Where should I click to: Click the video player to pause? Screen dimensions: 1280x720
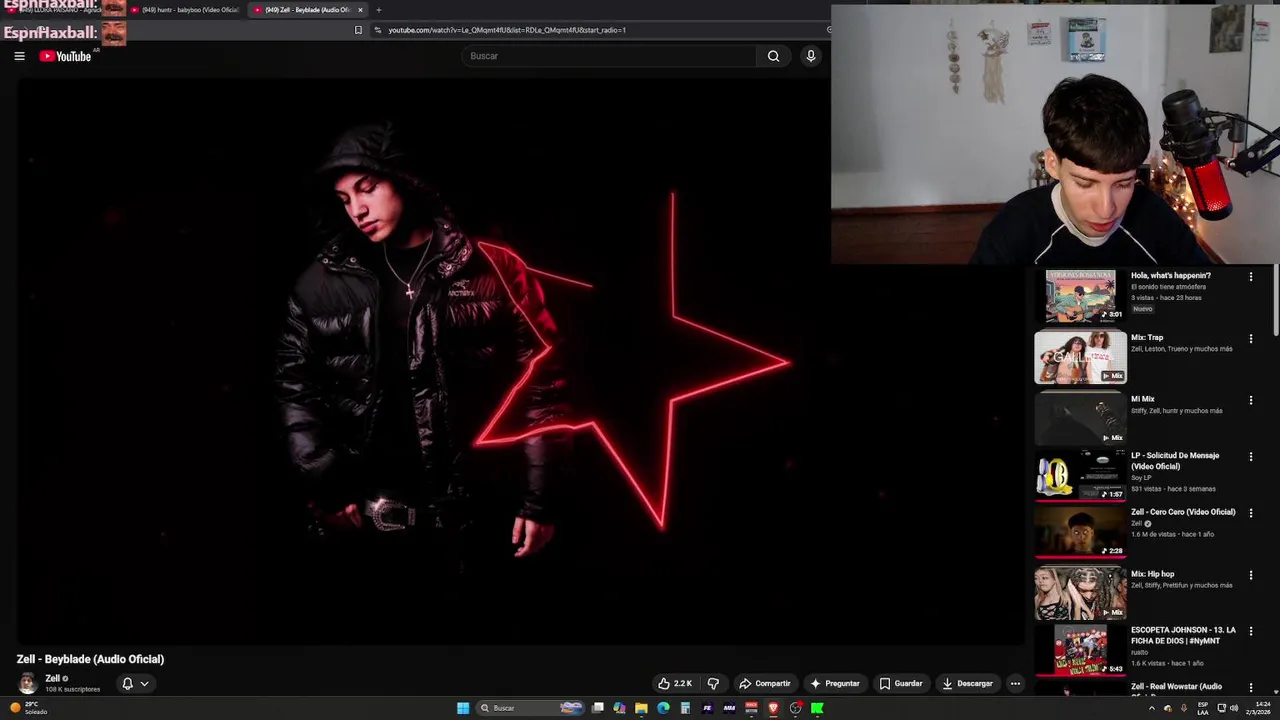(x=520, y=360)
